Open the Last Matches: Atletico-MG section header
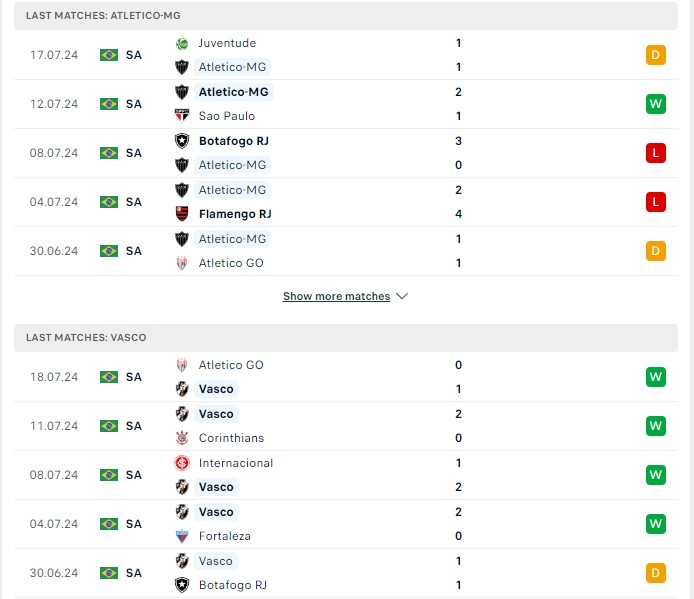 346,16
